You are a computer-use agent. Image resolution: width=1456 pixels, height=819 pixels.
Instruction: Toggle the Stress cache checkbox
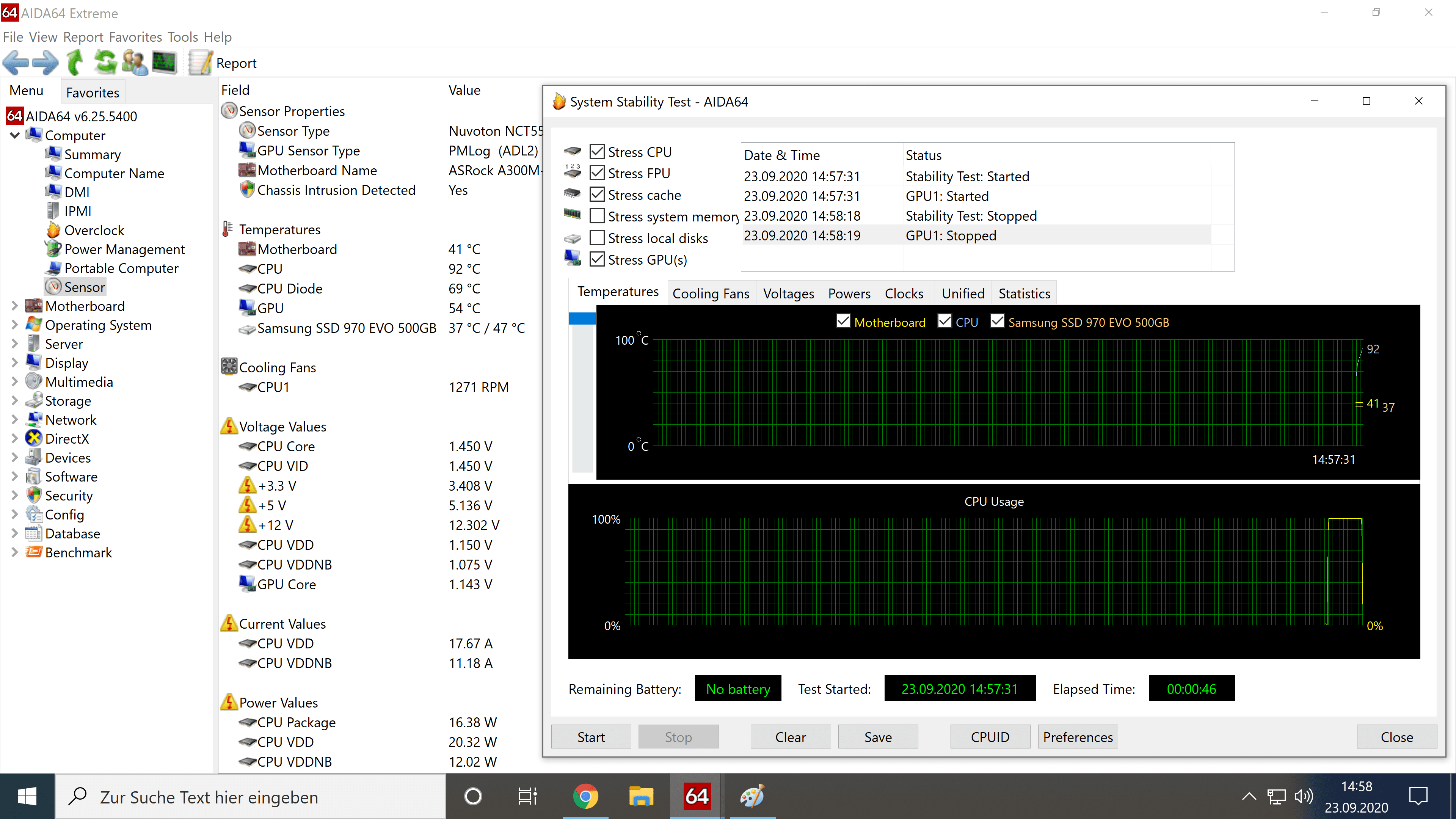tap(597, 195)
